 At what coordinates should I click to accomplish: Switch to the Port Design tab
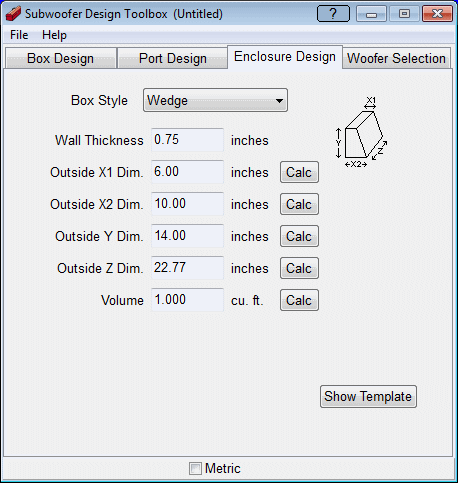173,58
